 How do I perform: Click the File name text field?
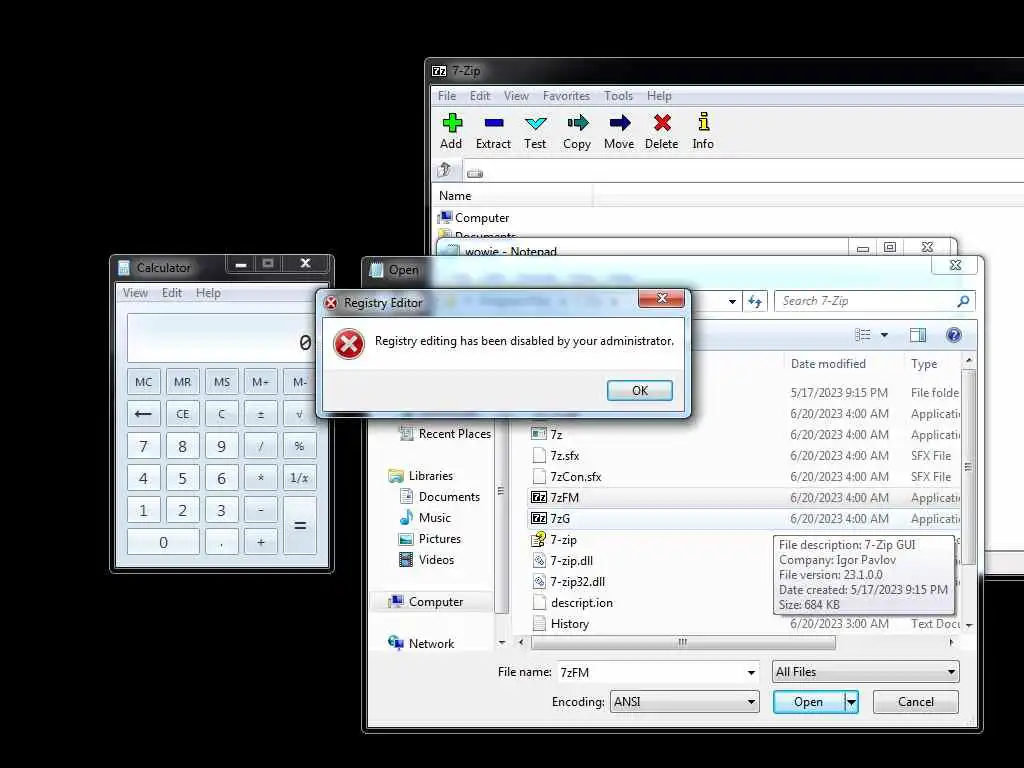pos(650,672)
